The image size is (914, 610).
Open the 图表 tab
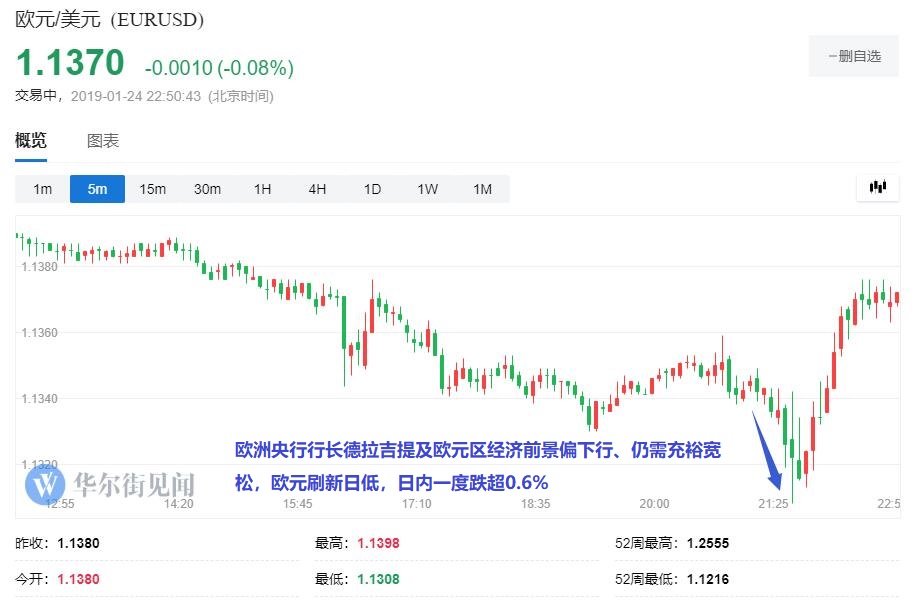click(x=103, y=141)
